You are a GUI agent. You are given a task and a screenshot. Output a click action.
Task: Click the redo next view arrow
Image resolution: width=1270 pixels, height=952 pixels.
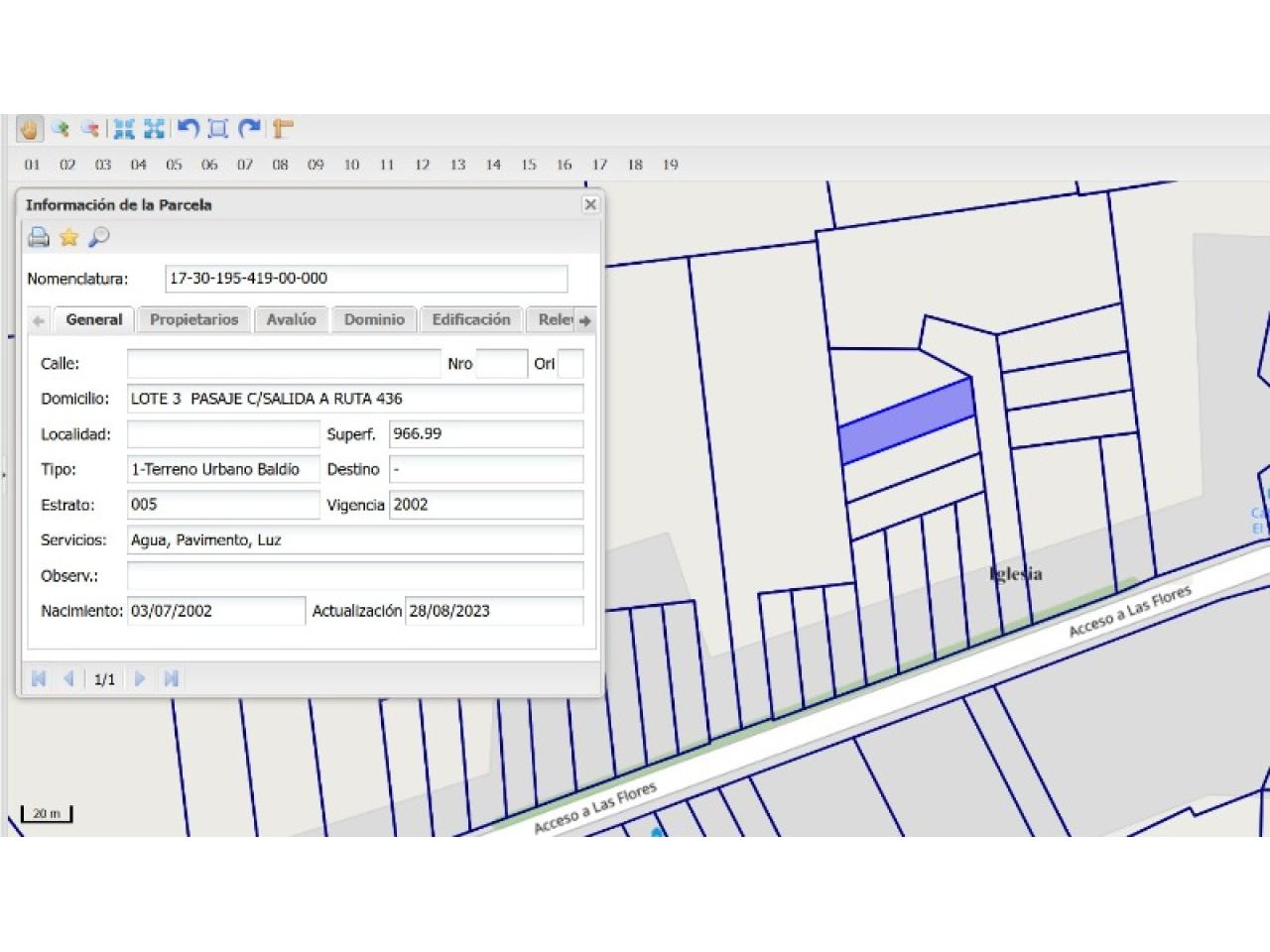[250, 129]
